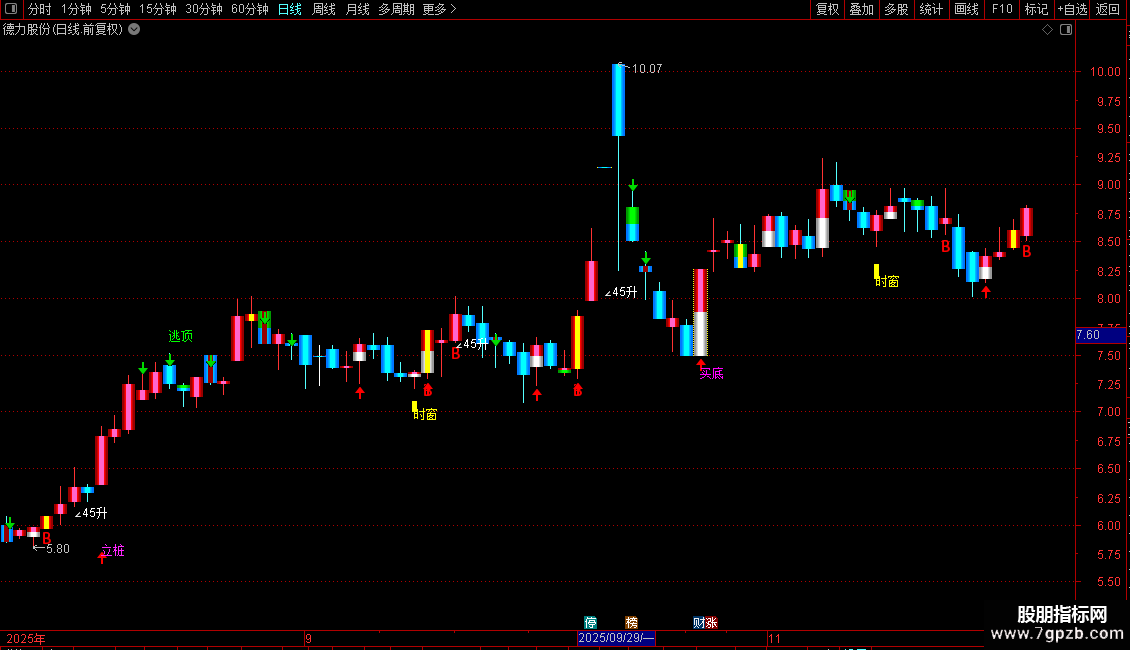Image resolution: width=1130 pixels, height=650 pixels.
Task: Click the tall blue candle peaking at 10.07
Action: coord(618,100)
